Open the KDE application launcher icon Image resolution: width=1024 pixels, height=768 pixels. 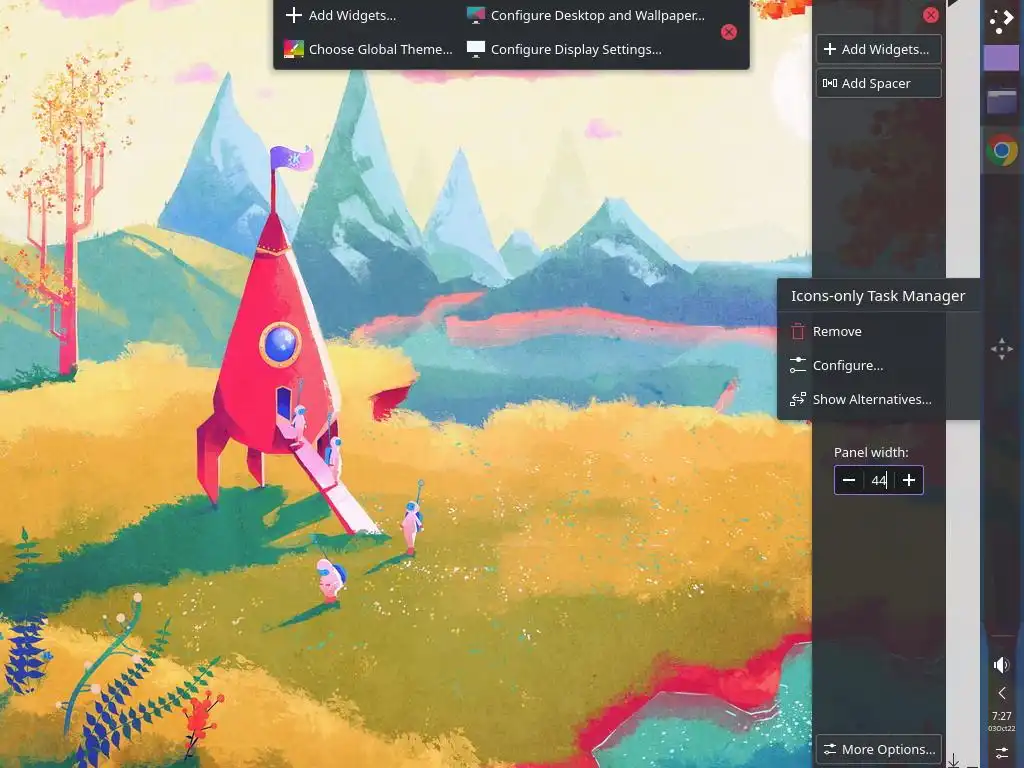(1002, 20)
